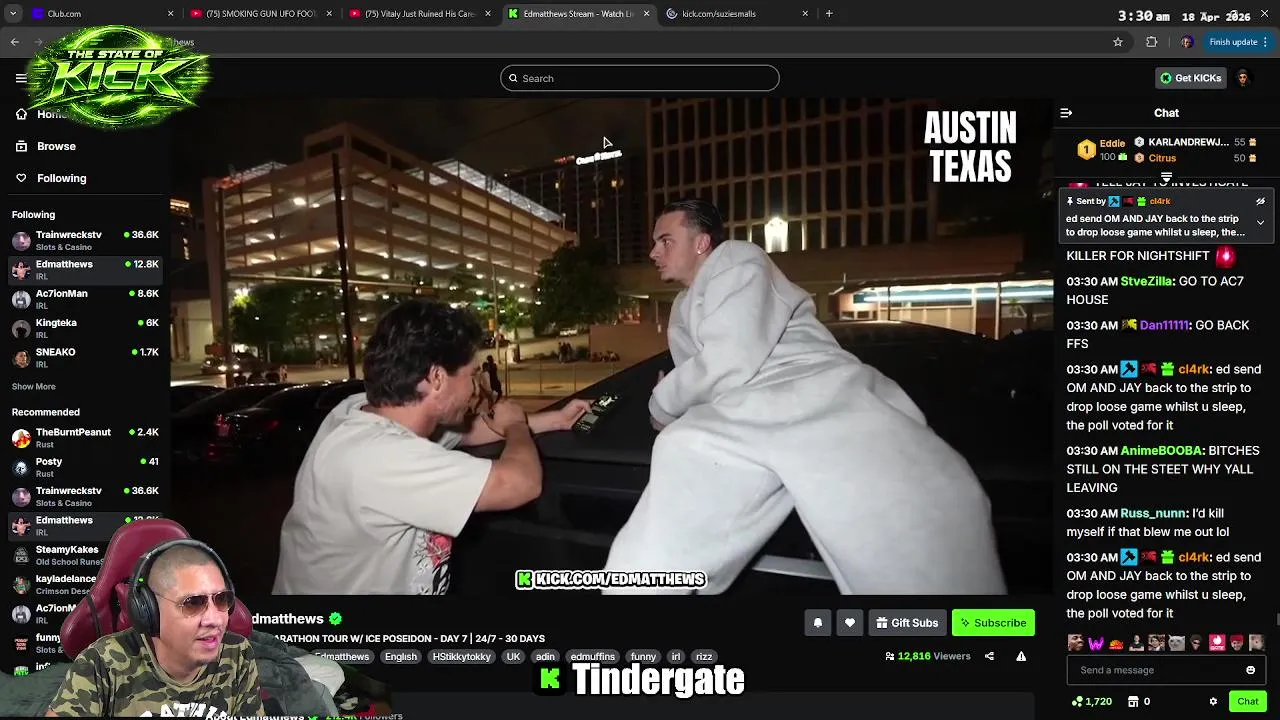1280x720 pixels.
Task: Switch to Vitaly Just Ruined YouTube tab
Action: pos(419,14)
